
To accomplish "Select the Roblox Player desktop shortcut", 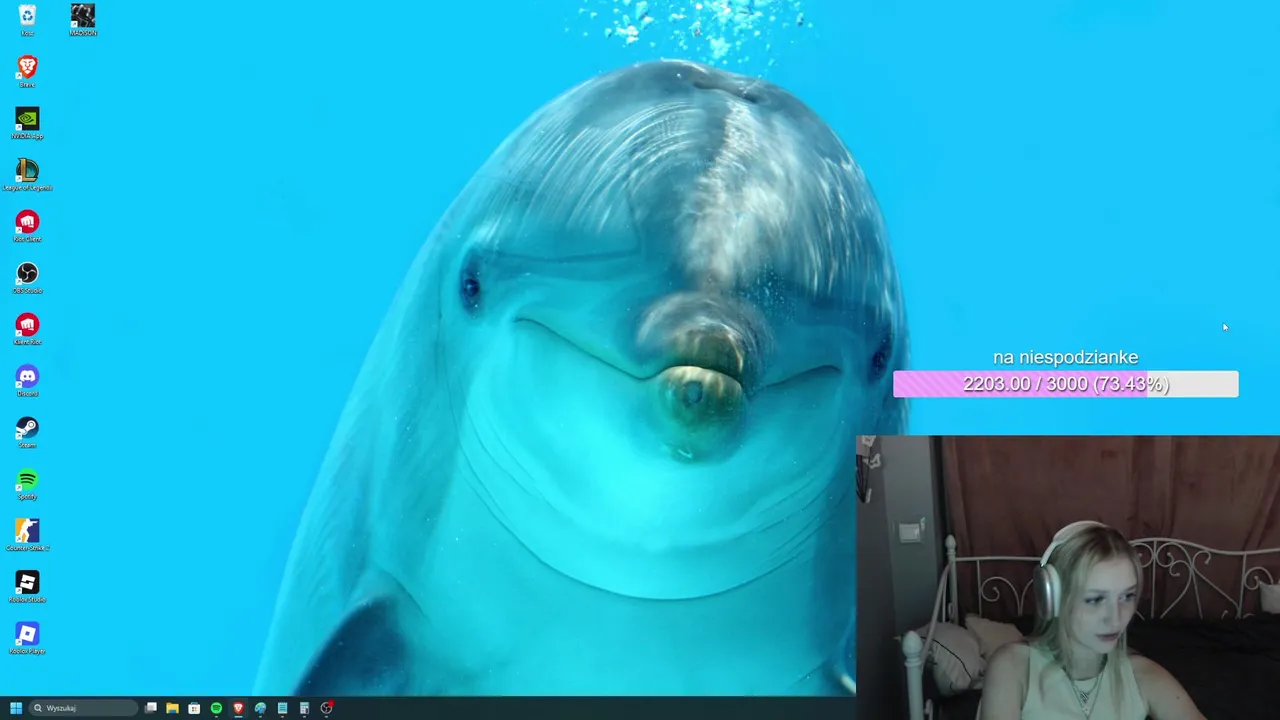I will coord(27,638).
